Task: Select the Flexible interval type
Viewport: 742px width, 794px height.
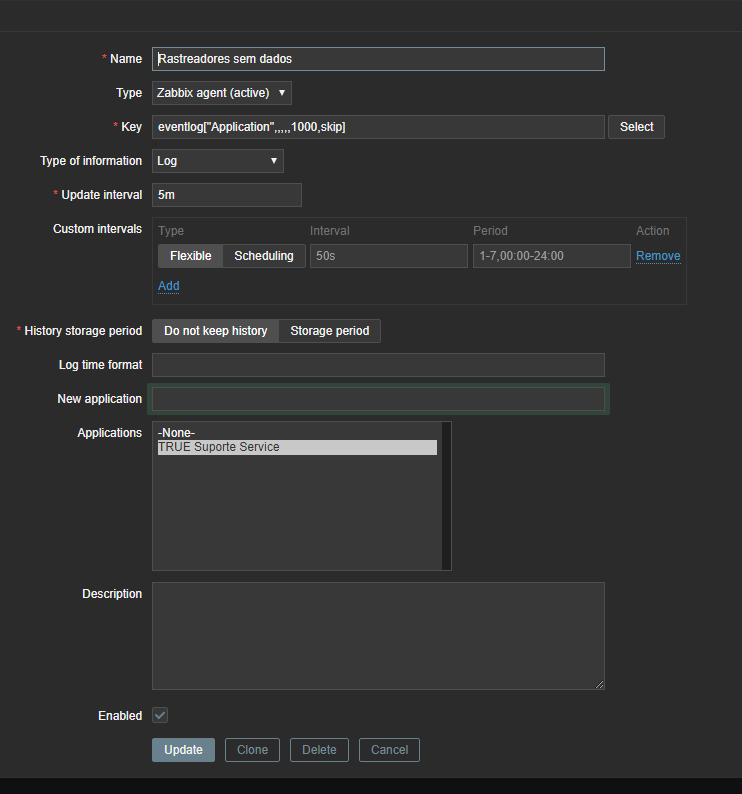Action: coord(190,256)
